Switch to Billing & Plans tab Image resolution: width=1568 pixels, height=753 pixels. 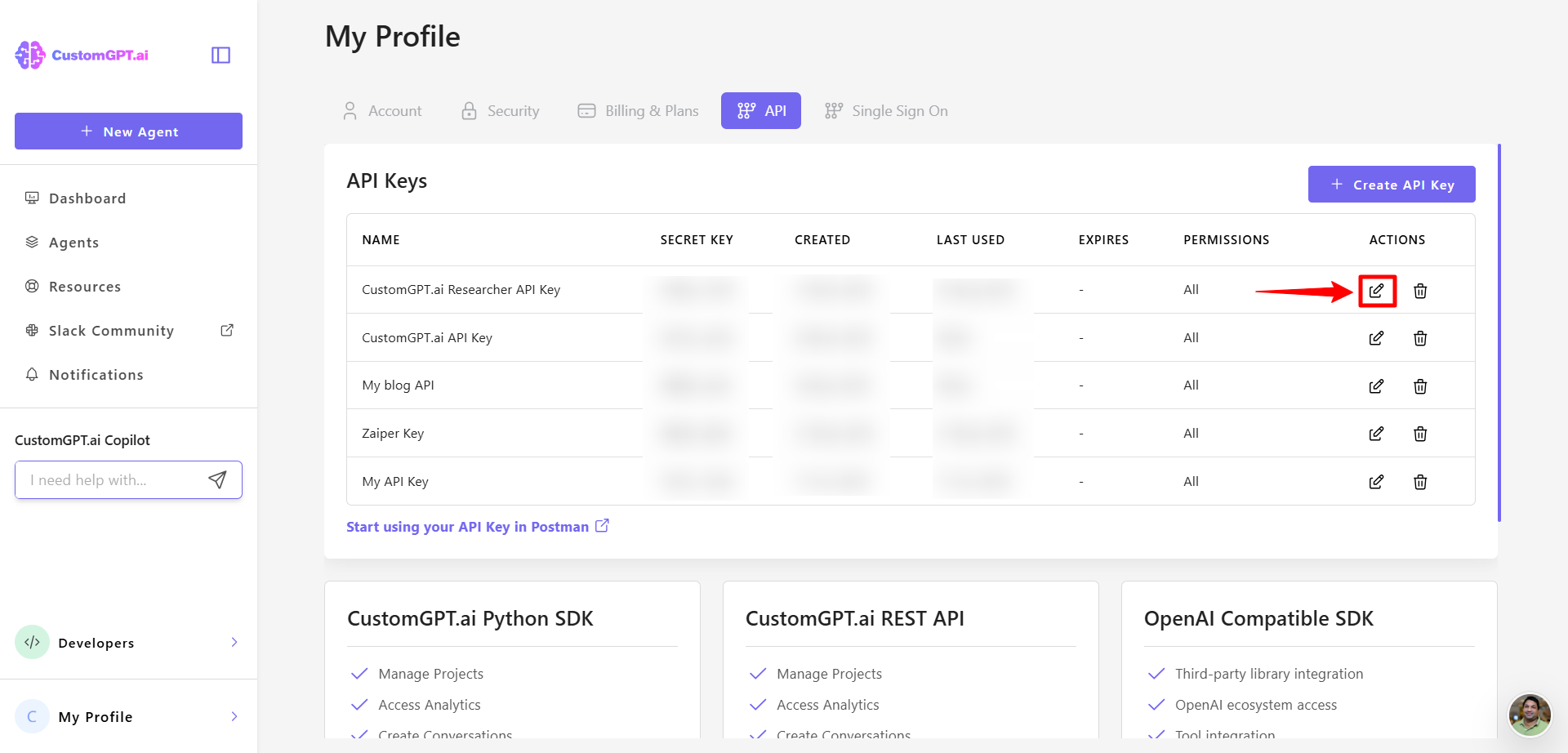[x=638, y=111]
